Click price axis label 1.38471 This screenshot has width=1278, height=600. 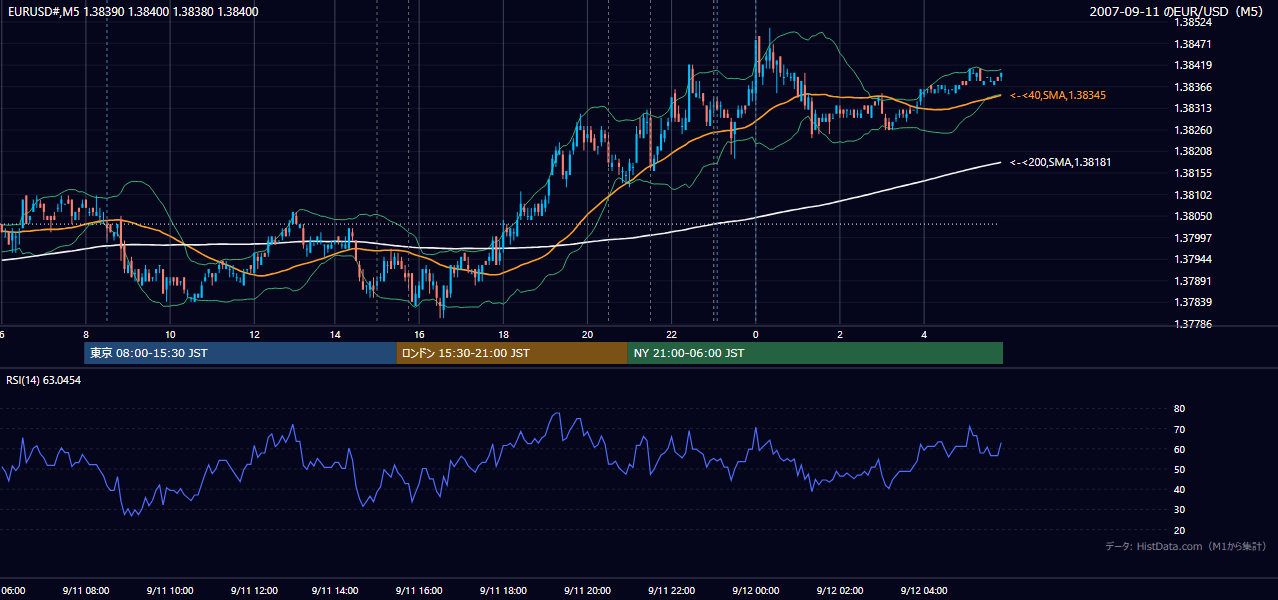pos(1193,44)
